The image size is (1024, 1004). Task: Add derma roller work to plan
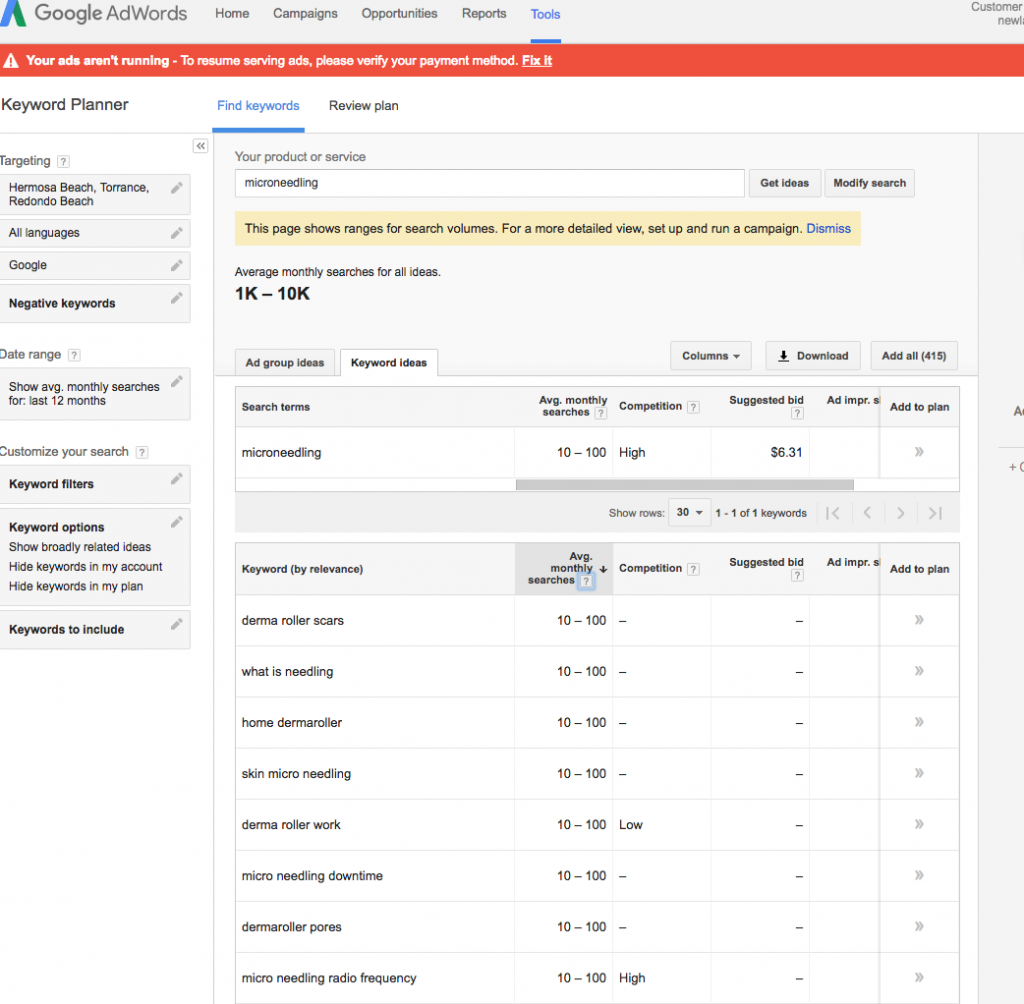coord(919,824)
